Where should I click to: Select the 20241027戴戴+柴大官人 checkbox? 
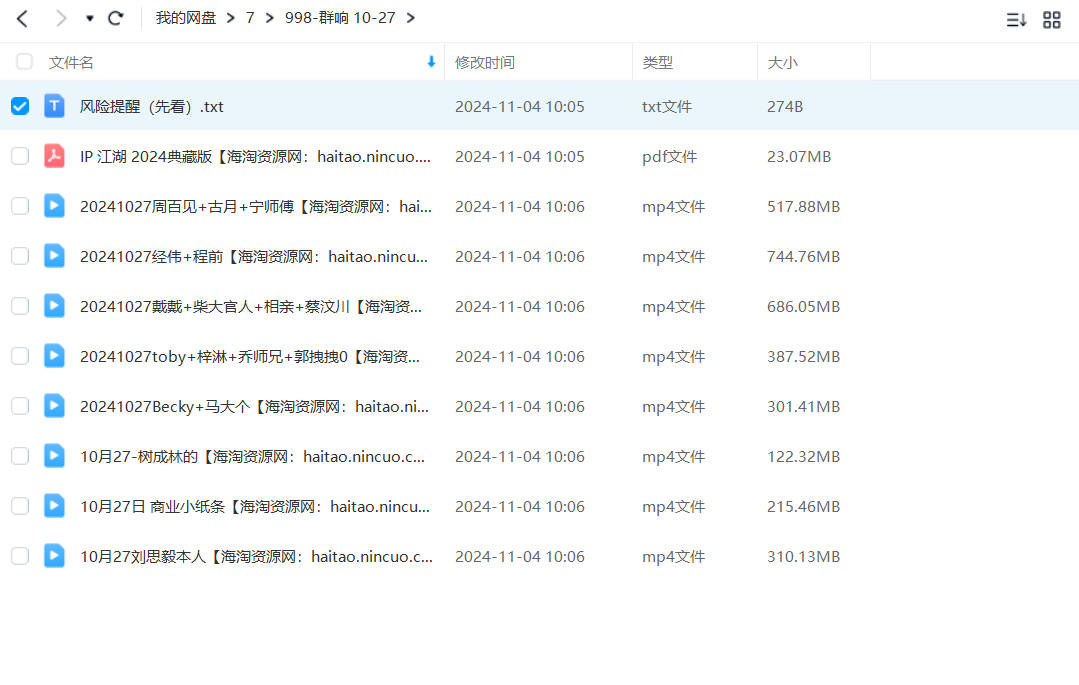tap(20, 306)
